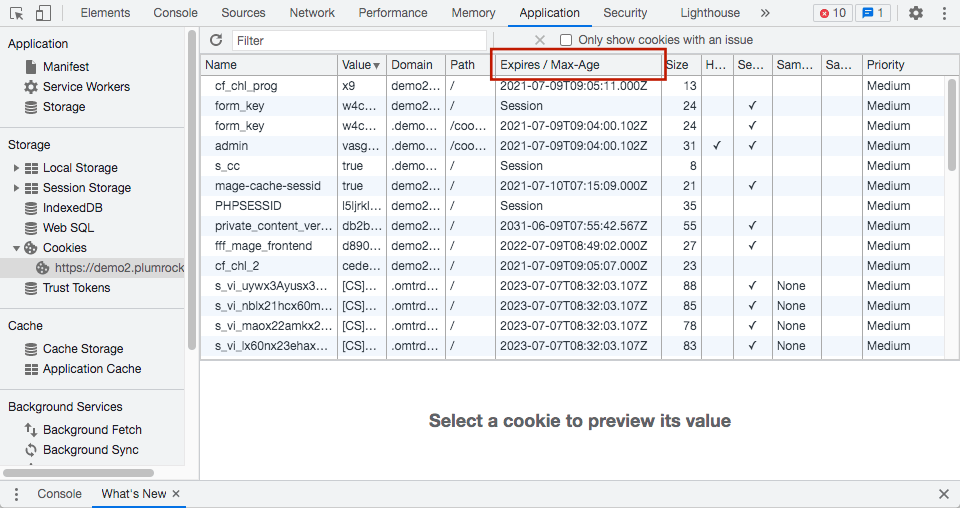Switch to Sources tab
The width and height of the screenshot is (960, 508).
tap(243, 13)
